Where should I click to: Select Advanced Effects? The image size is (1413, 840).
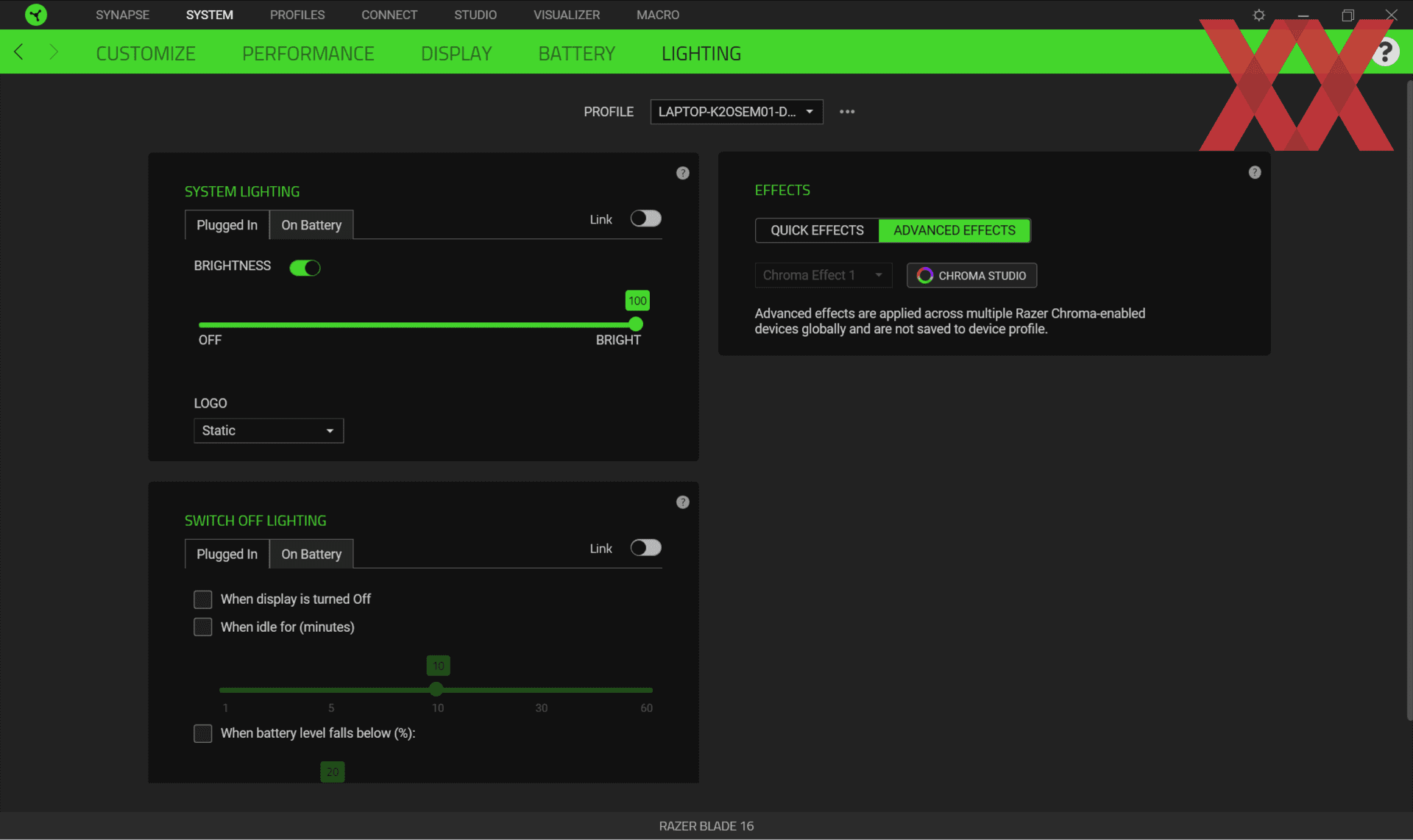pyautogui.click(x=955, y=230)
